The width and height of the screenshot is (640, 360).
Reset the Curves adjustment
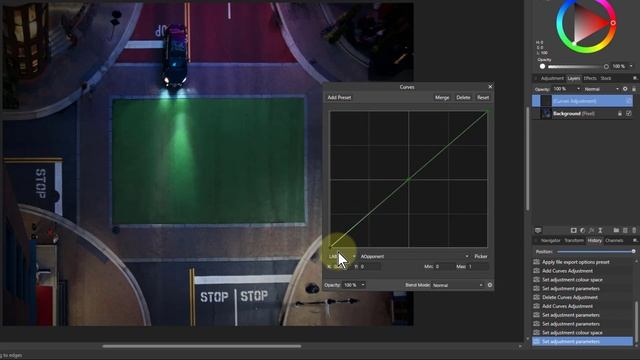point(483,98)
